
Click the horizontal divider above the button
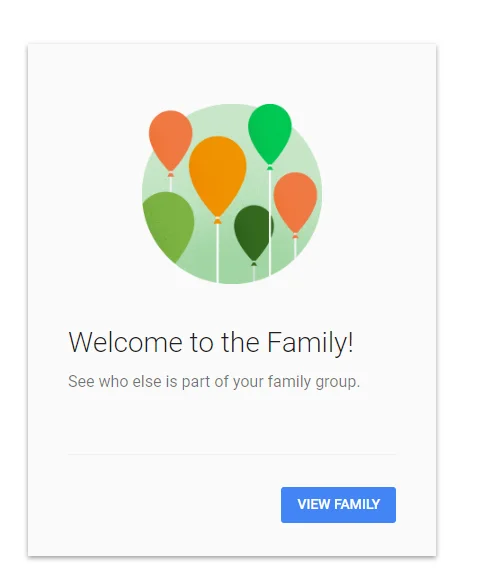(x=232, y=454)
